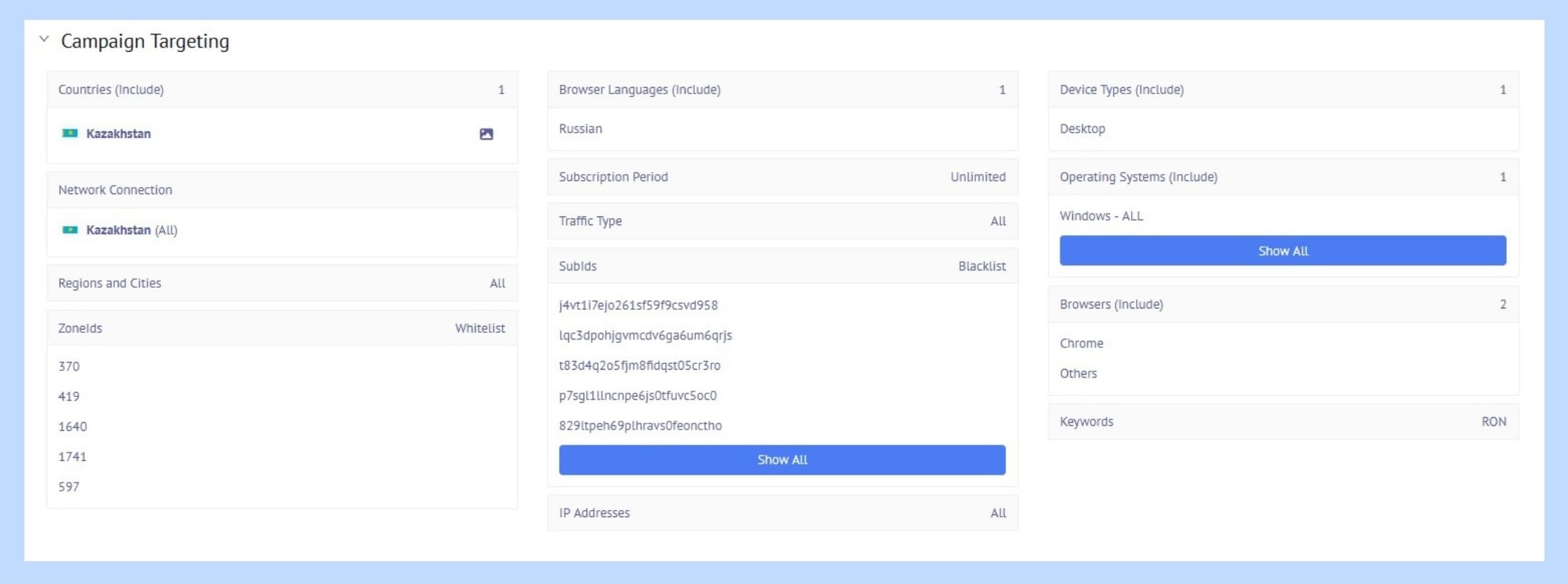Show all Operating Systems
The image size is (1568, 584).
pyautogui.click(x=1283, y=250)
